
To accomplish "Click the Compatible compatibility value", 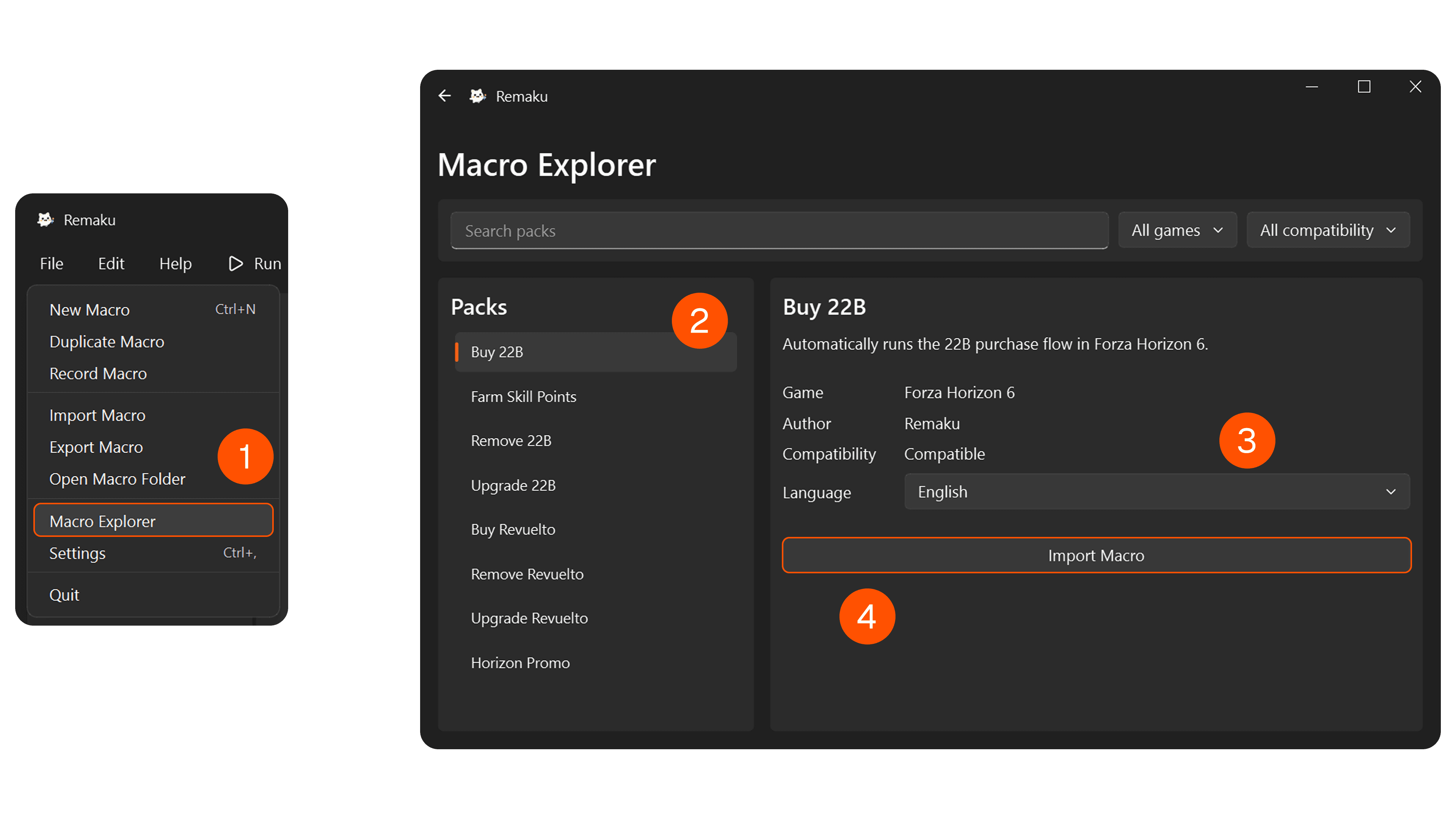I will click(x=945, y=454).
